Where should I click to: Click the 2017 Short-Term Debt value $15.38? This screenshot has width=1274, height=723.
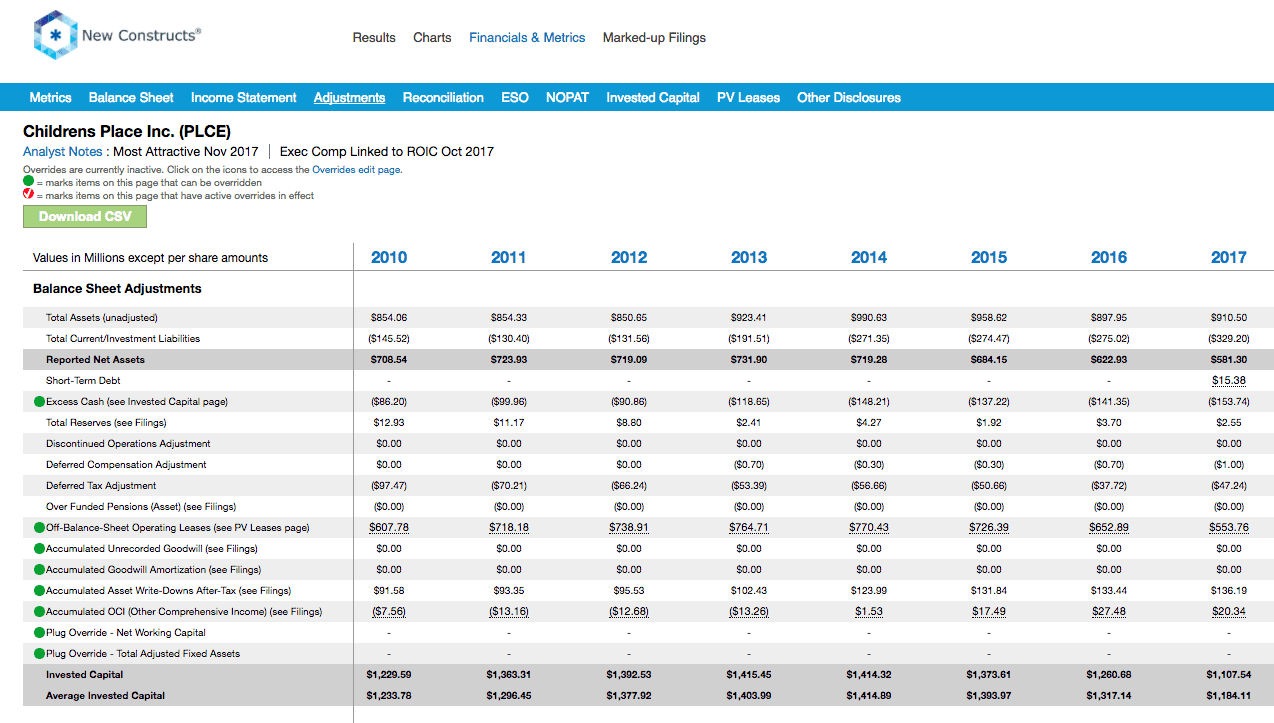[x=1229, y=381]
